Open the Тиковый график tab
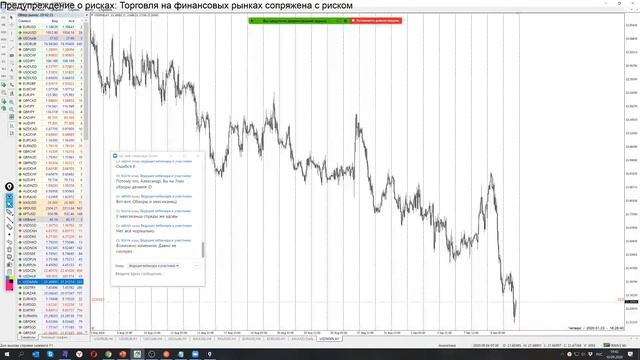Screen dimensions: 640x360 53,338
